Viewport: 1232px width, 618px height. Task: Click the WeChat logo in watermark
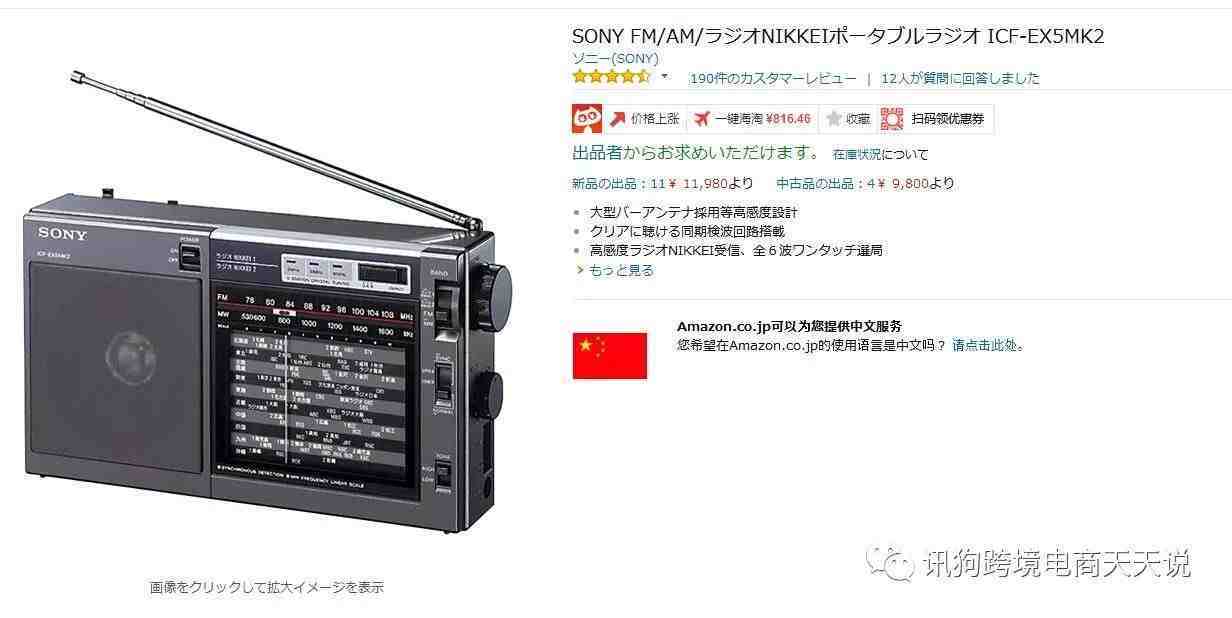click(890, 563)
